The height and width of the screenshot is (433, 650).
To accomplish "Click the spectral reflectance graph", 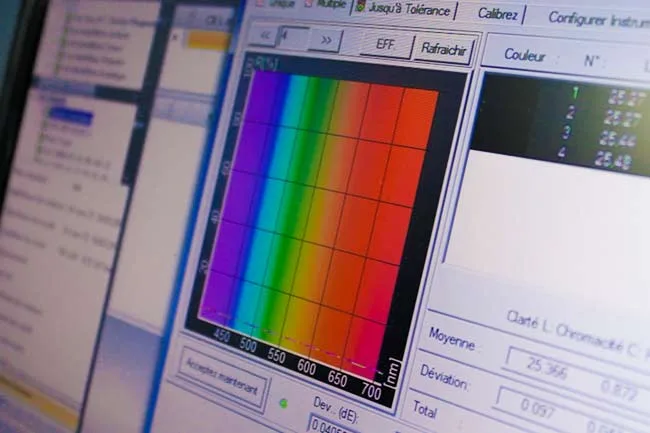I will coord(317,224).
